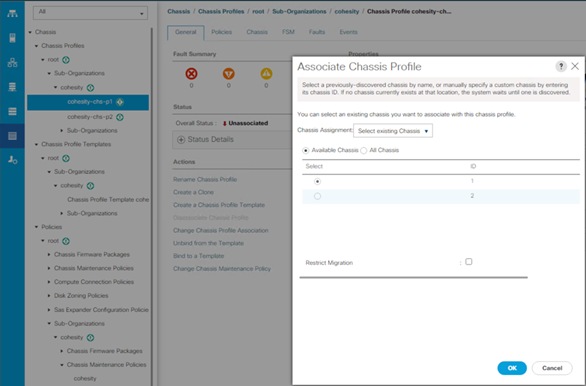Select Sas Expander Configuration Policie tree item

[101, 310]
